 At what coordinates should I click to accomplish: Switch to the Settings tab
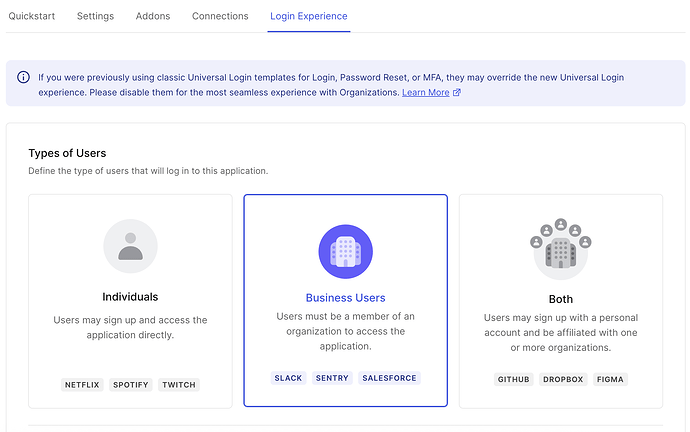(95, 16)
